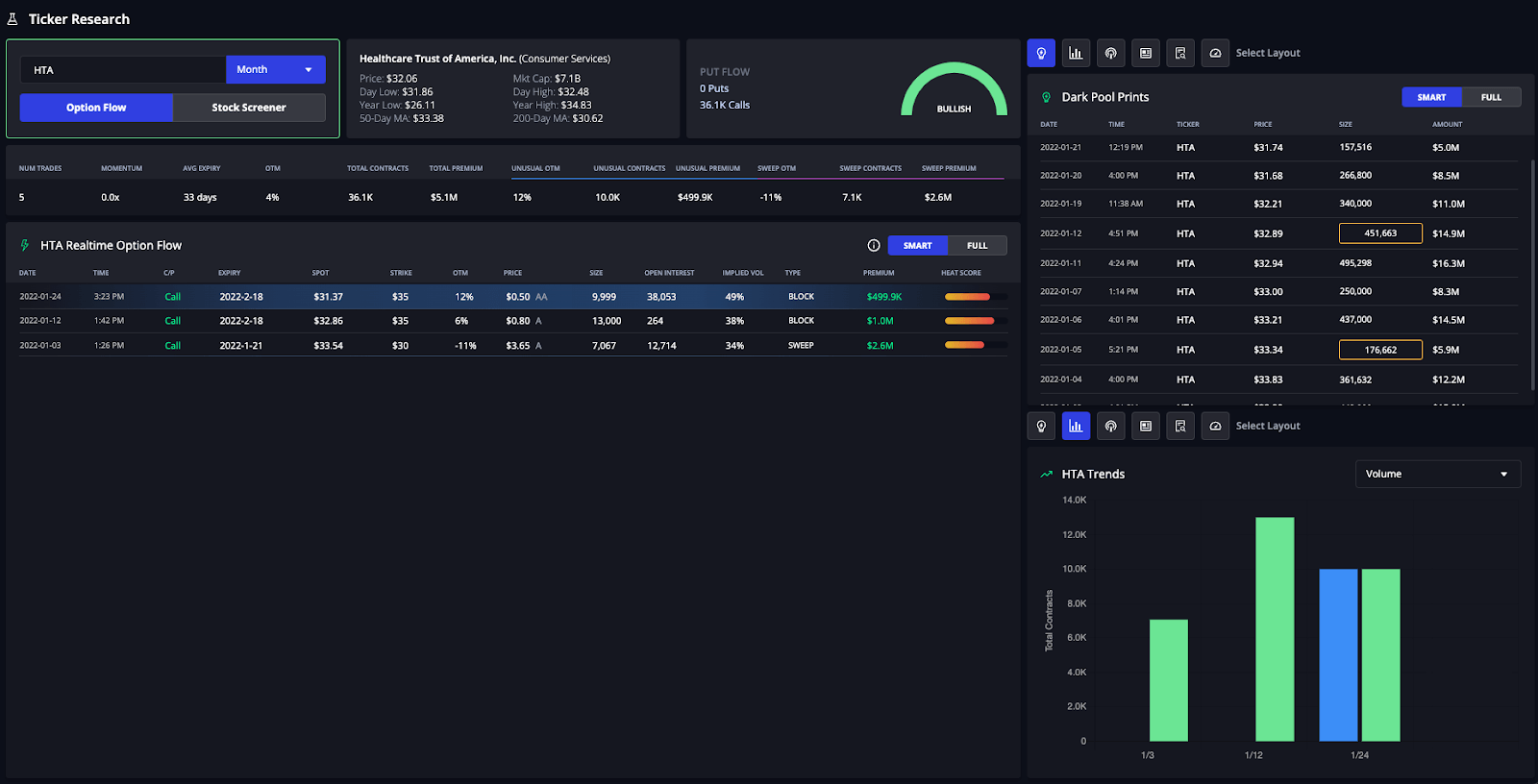The height and width of the screenshot is (784, 1538).
Task: Open lower Select Layout menu
Action: (x=1267, y=426)
